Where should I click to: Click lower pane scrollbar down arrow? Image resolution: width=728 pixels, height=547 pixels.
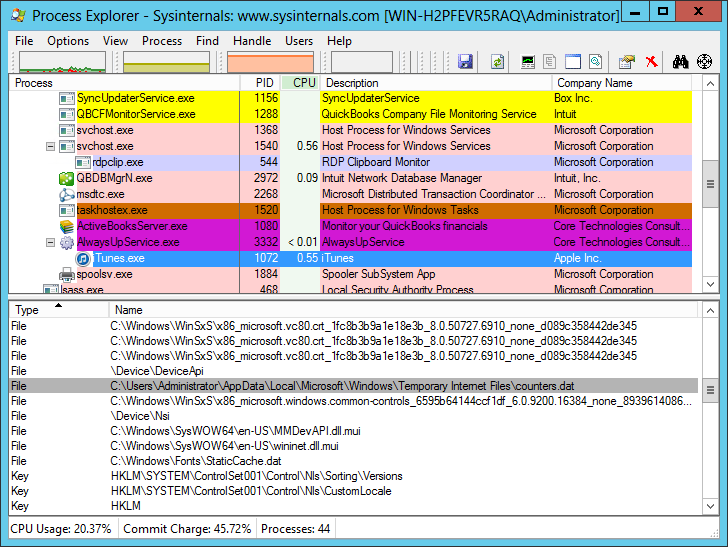click(710, 506)
